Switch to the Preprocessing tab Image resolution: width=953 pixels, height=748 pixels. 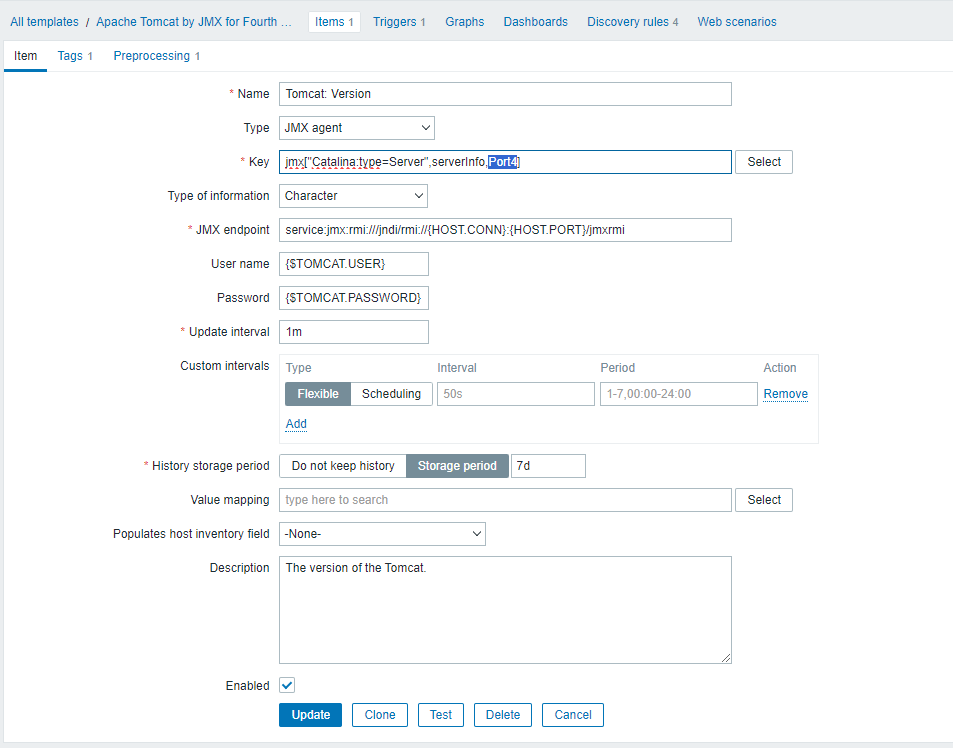tap(156, 56)
